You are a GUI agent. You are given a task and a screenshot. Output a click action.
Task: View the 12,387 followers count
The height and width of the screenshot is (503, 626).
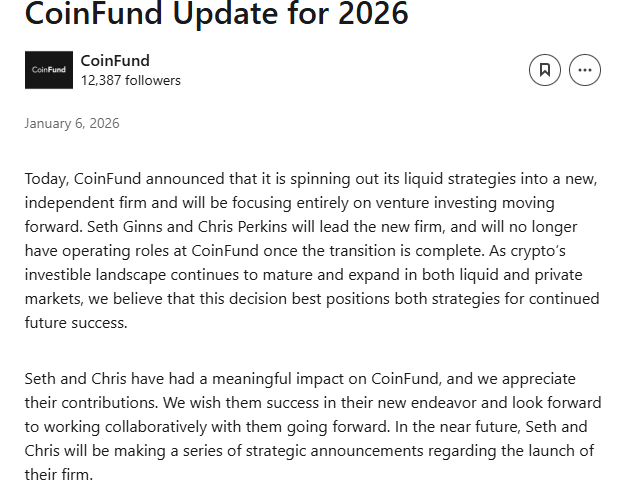[130, 80]
